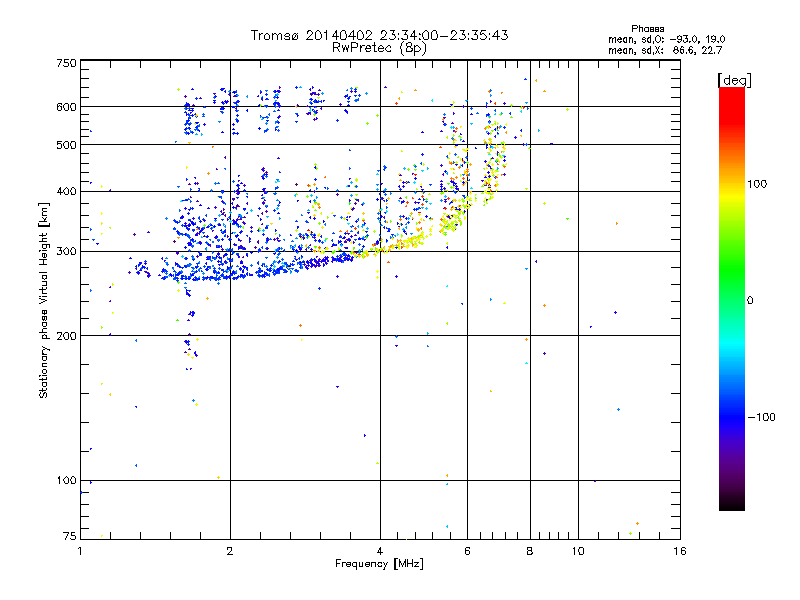Image resolution: width=800 pixels, height=600 pixels.
Task: Click the y-axis label '750'
Action: pyautogui.click(x=66, y=63)
